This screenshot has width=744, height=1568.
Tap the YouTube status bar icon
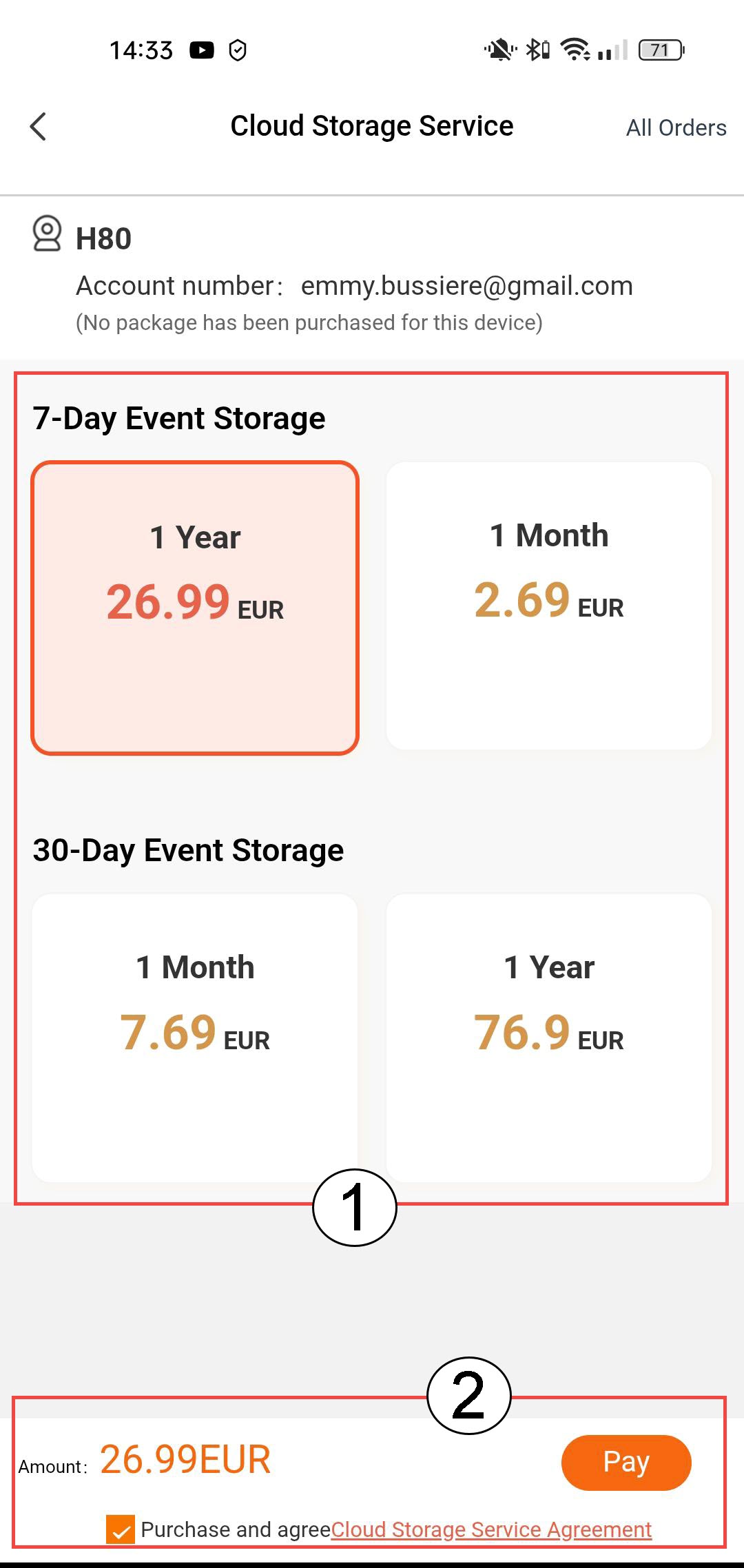pos(202,50)
